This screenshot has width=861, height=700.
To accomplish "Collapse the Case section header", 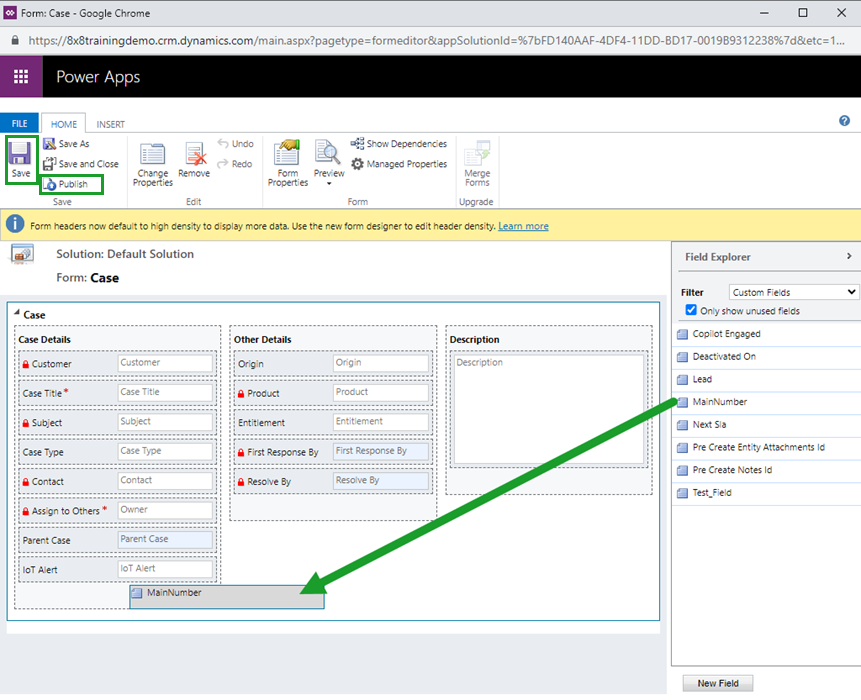I will pyautogui.click(x=16, y=314).
